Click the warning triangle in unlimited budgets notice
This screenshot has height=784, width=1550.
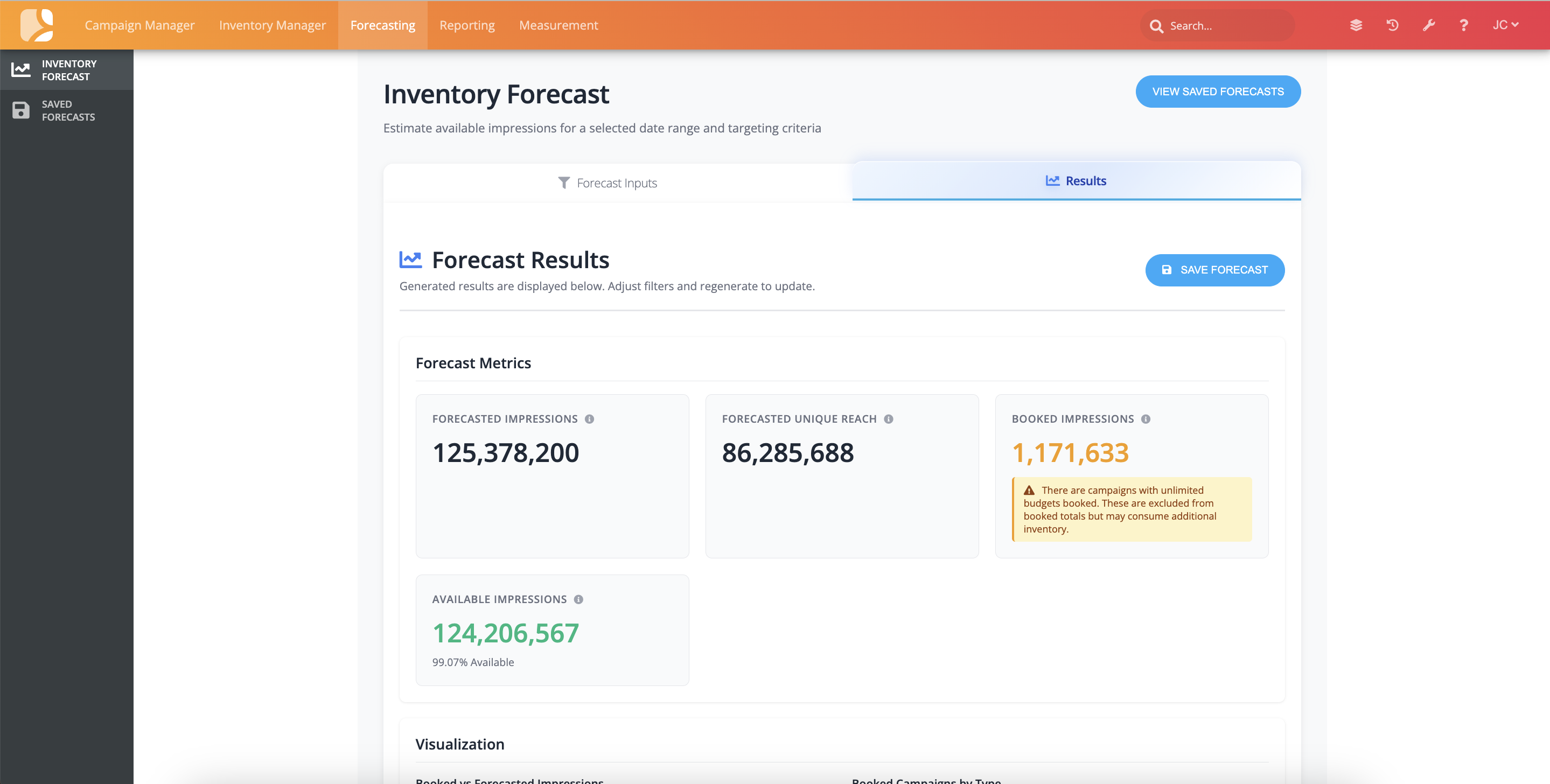point(1030,491)
